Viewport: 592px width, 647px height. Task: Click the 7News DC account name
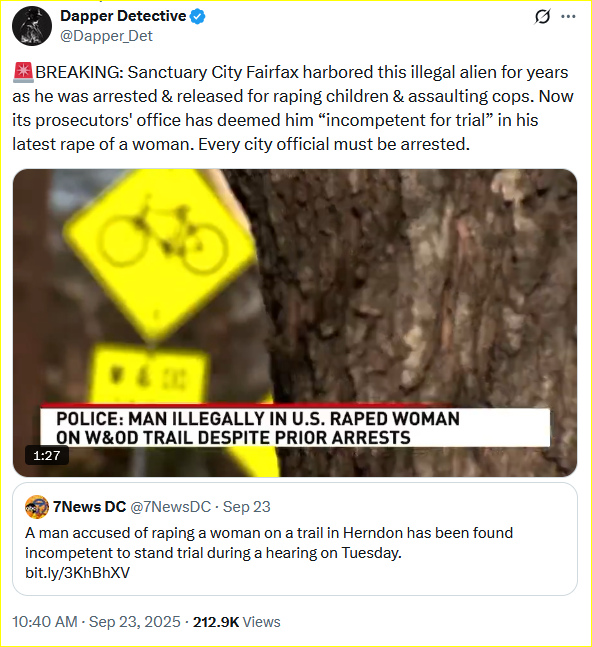coord(90,507)
